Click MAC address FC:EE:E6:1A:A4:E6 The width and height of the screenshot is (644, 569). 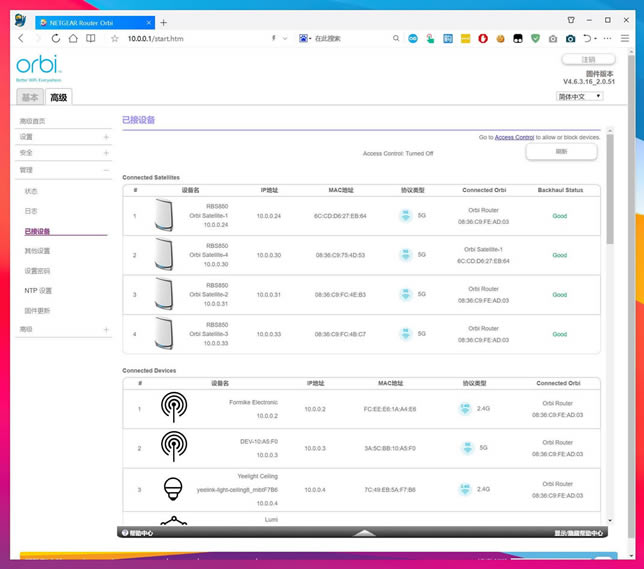390,409
